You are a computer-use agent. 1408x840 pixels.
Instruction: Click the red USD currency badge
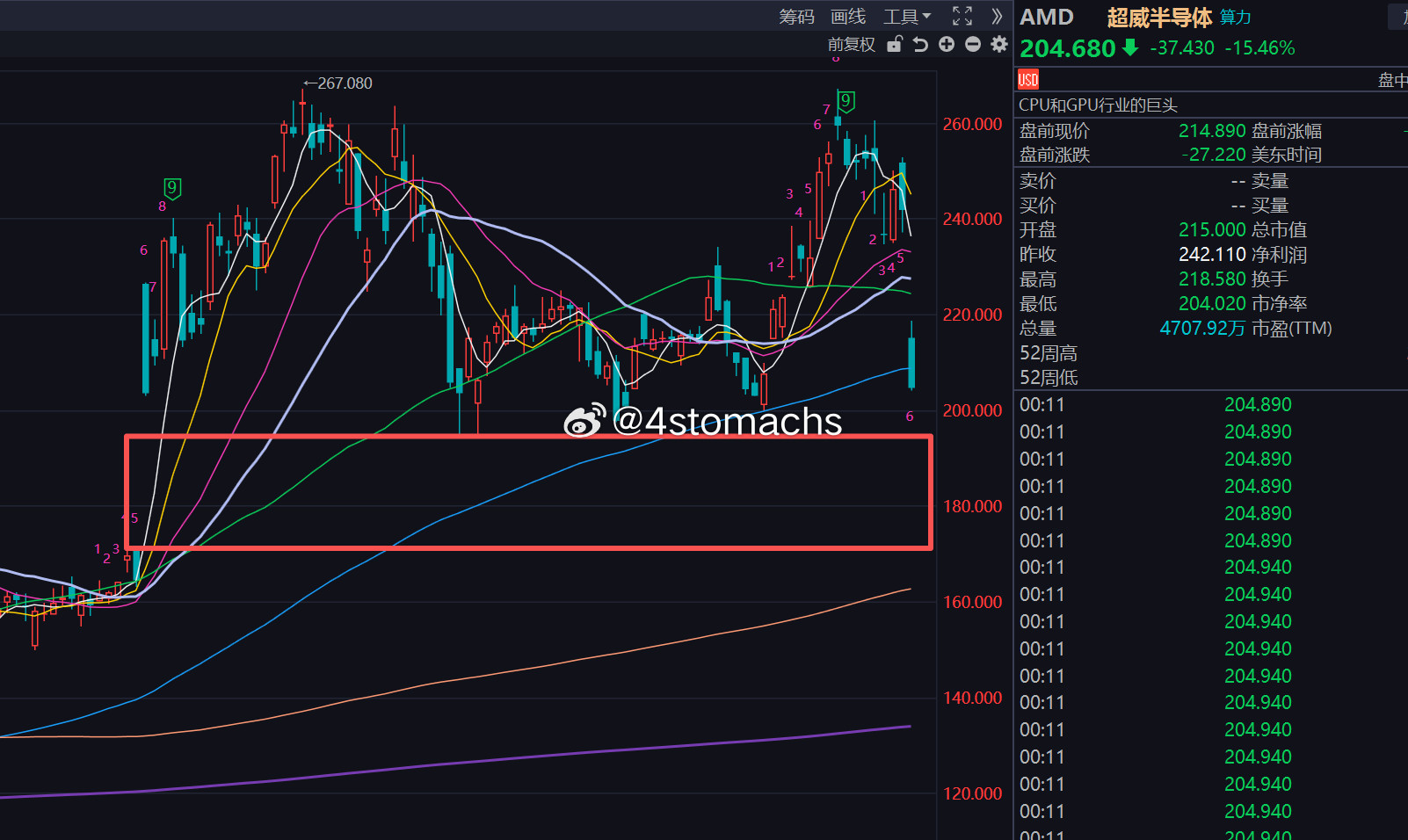[x=1028, y=80]
